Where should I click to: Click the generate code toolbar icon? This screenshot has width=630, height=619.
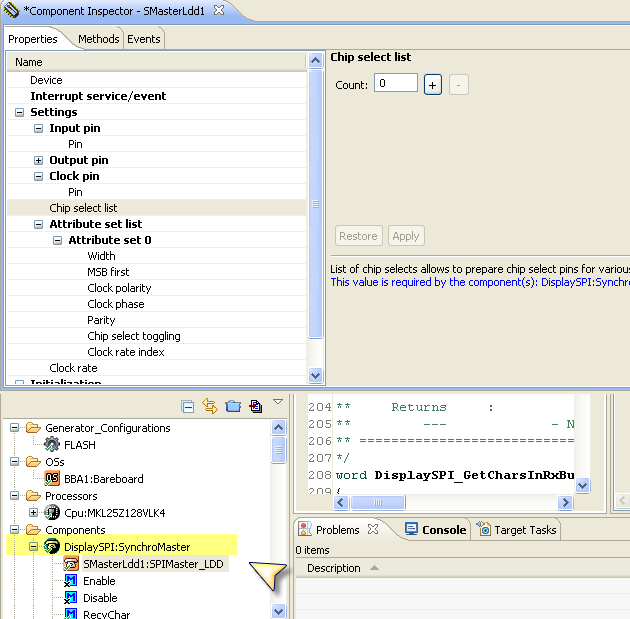(256, 406)
